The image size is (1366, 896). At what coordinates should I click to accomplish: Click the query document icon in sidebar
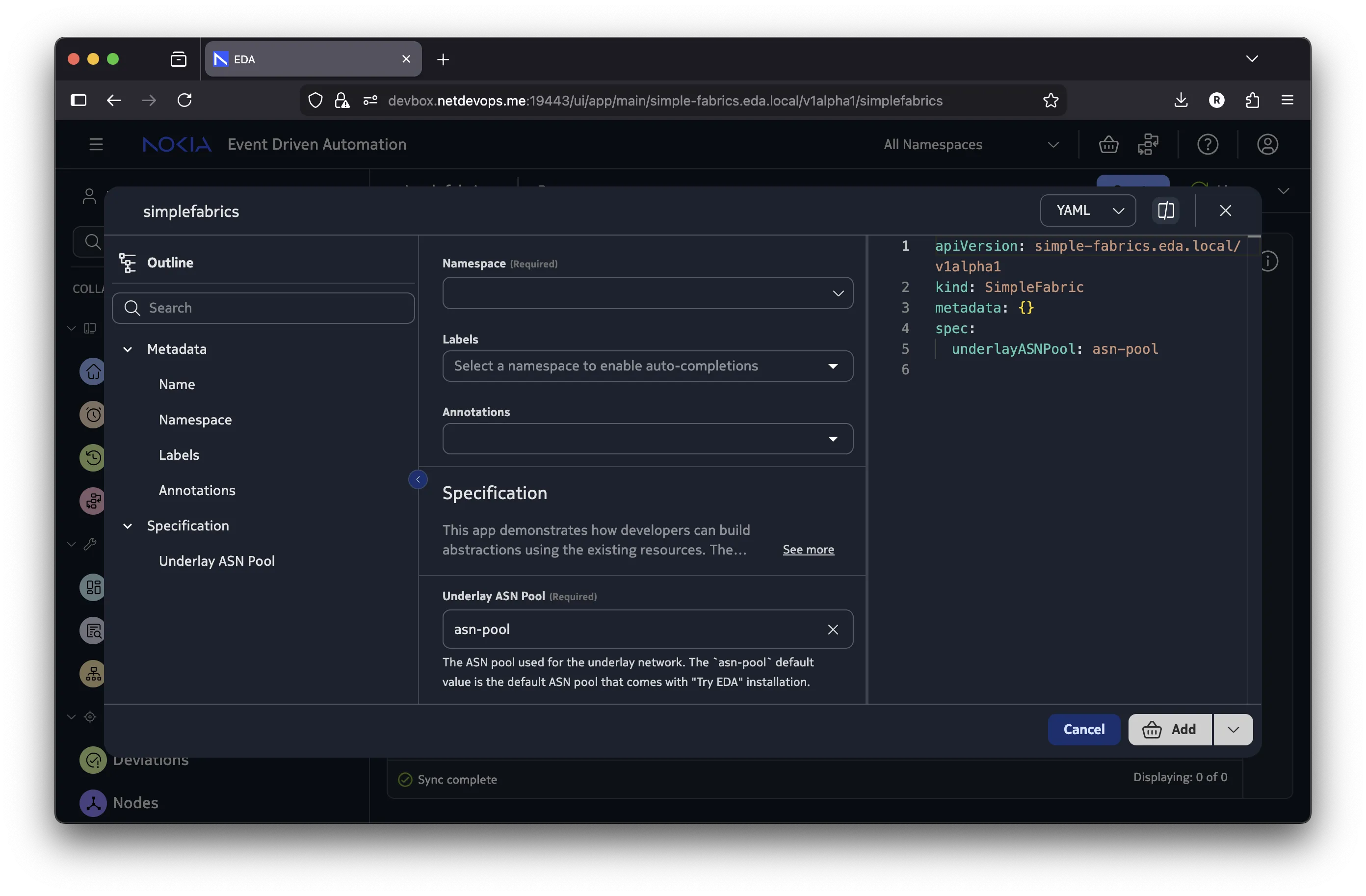pos(93,631)
